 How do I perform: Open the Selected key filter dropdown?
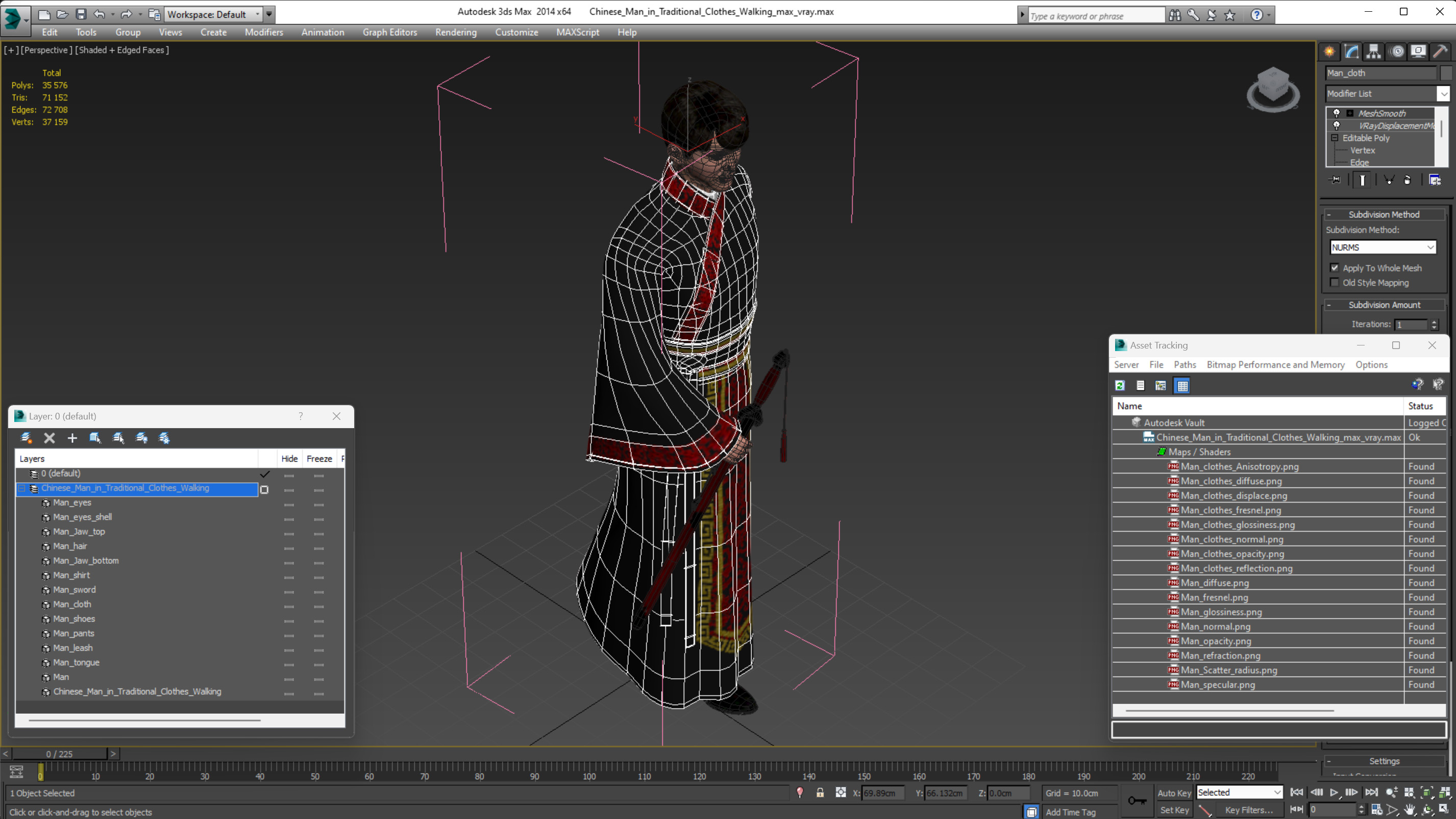tap(1239, 792)
